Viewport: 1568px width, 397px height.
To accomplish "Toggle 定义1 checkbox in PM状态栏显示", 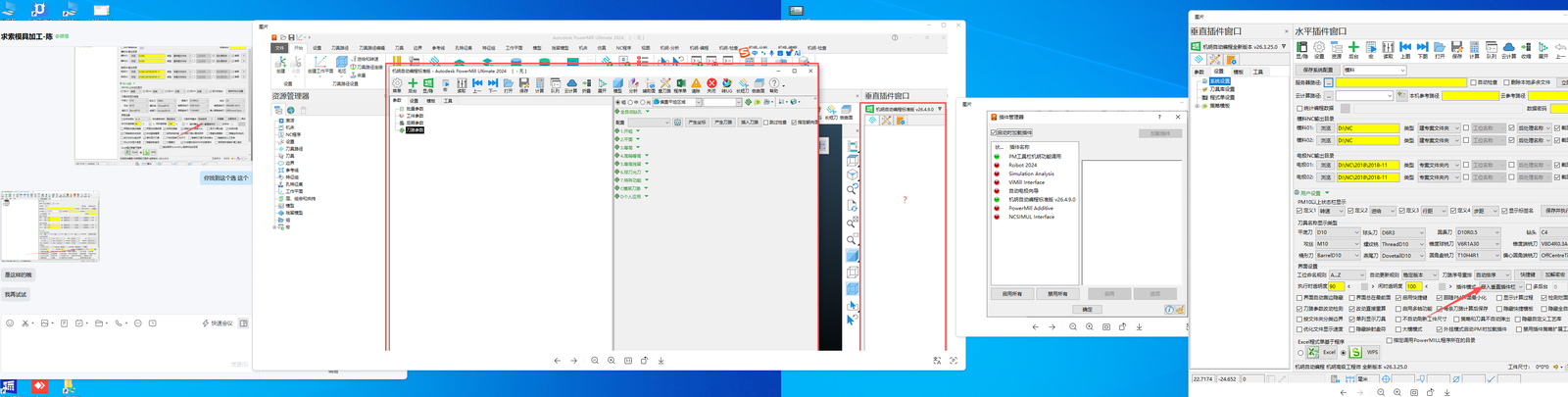I will pyautogui.click(x=1299, y=211).
